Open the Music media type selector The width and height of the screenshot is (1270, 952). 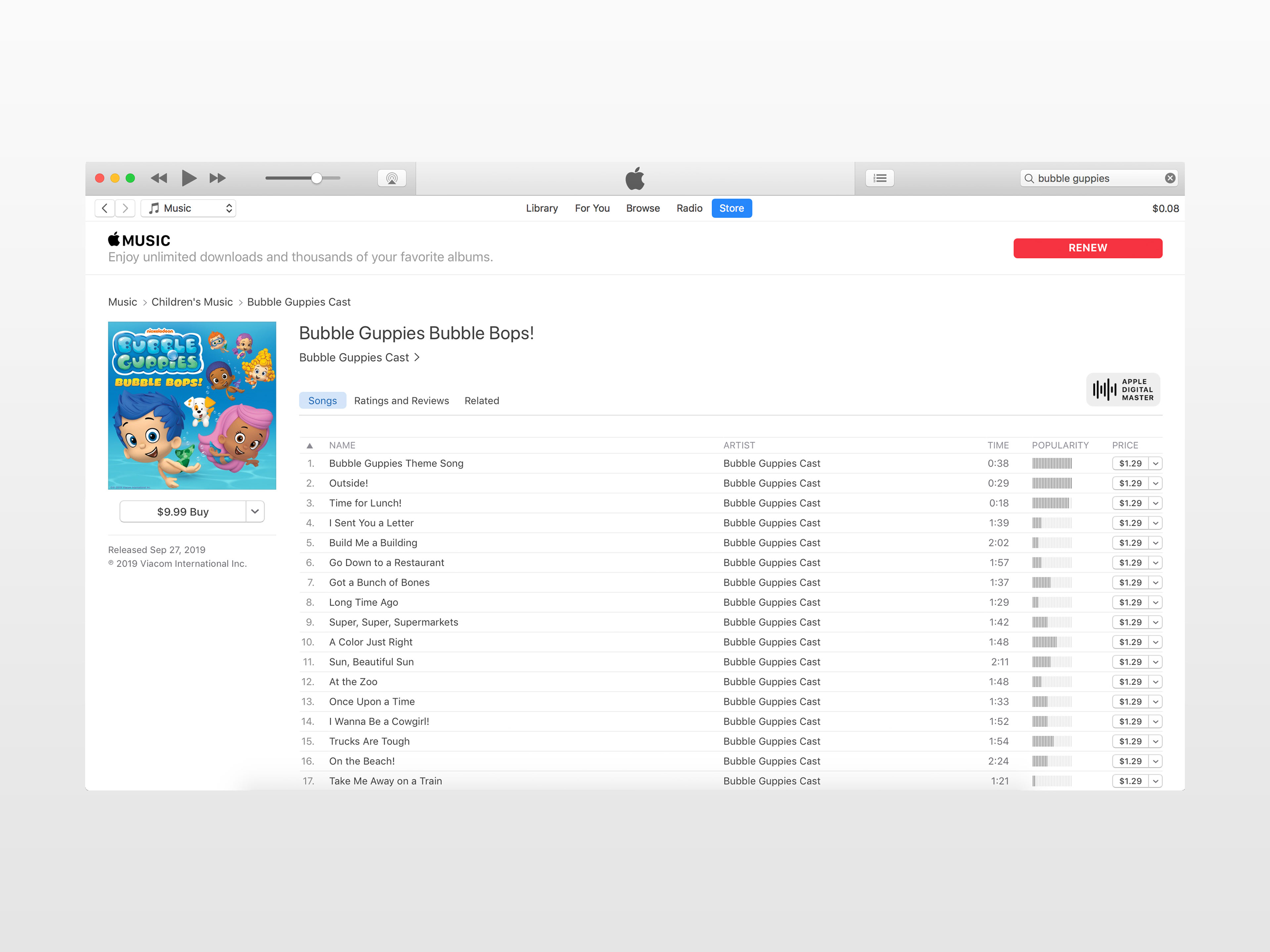coord(188,208)
